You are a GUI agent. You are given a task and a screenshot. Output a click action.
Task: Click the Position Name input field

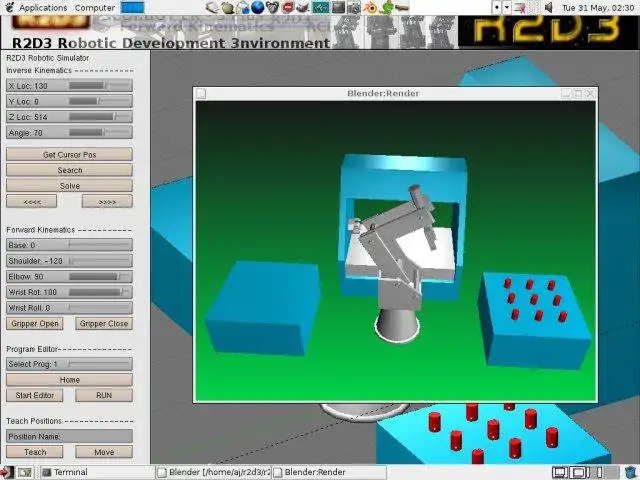(x=69, y=436)
